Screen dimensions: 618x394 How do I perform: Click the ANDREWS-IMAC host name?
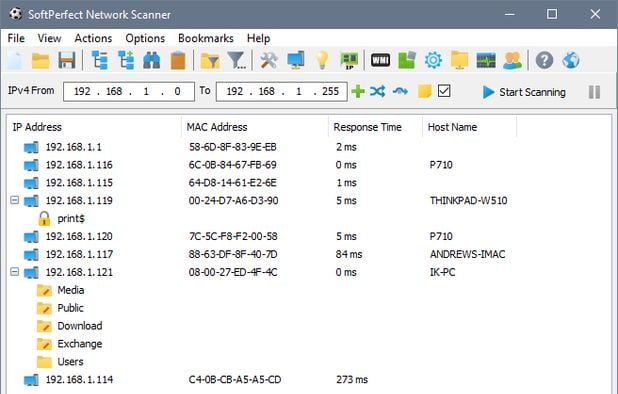[467, 254]
